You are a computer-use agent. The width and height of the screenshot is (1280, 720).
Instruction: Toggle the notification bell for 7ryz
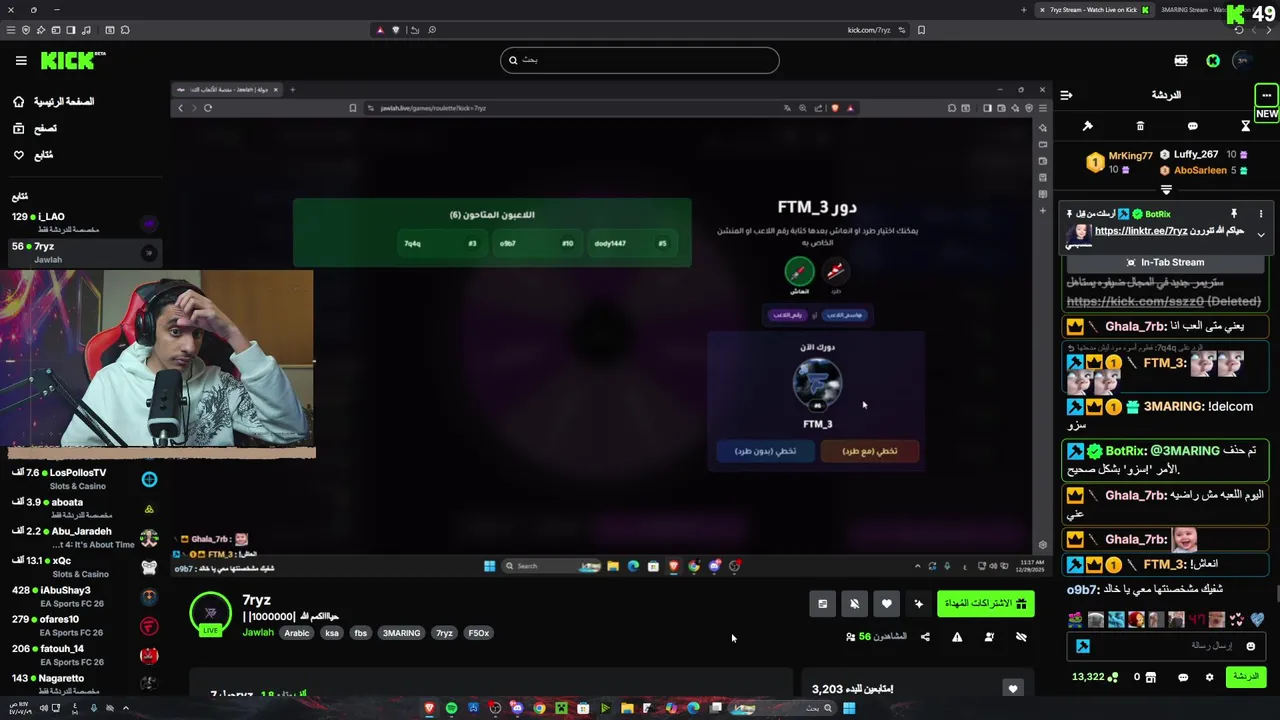point(855,603)
